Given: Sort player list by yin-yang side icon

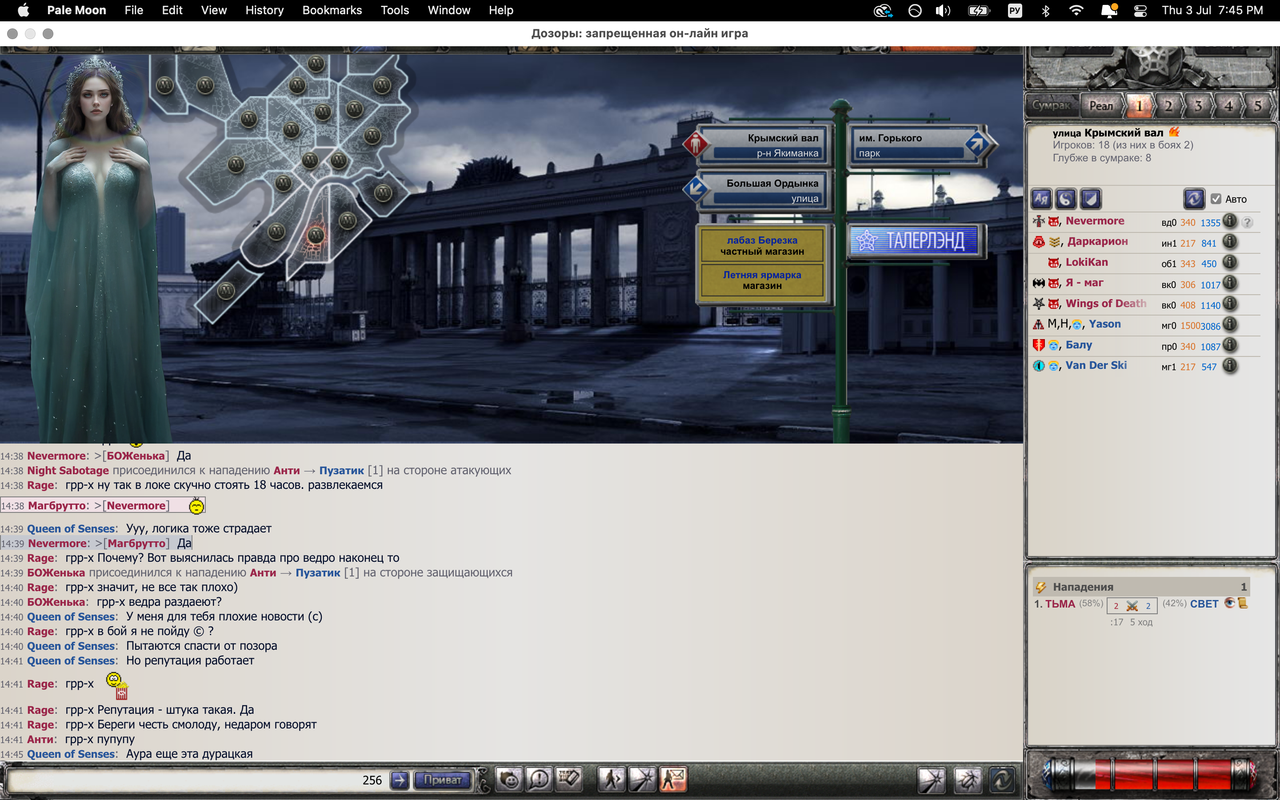Looking at the screenshot, I should 1066,198.
